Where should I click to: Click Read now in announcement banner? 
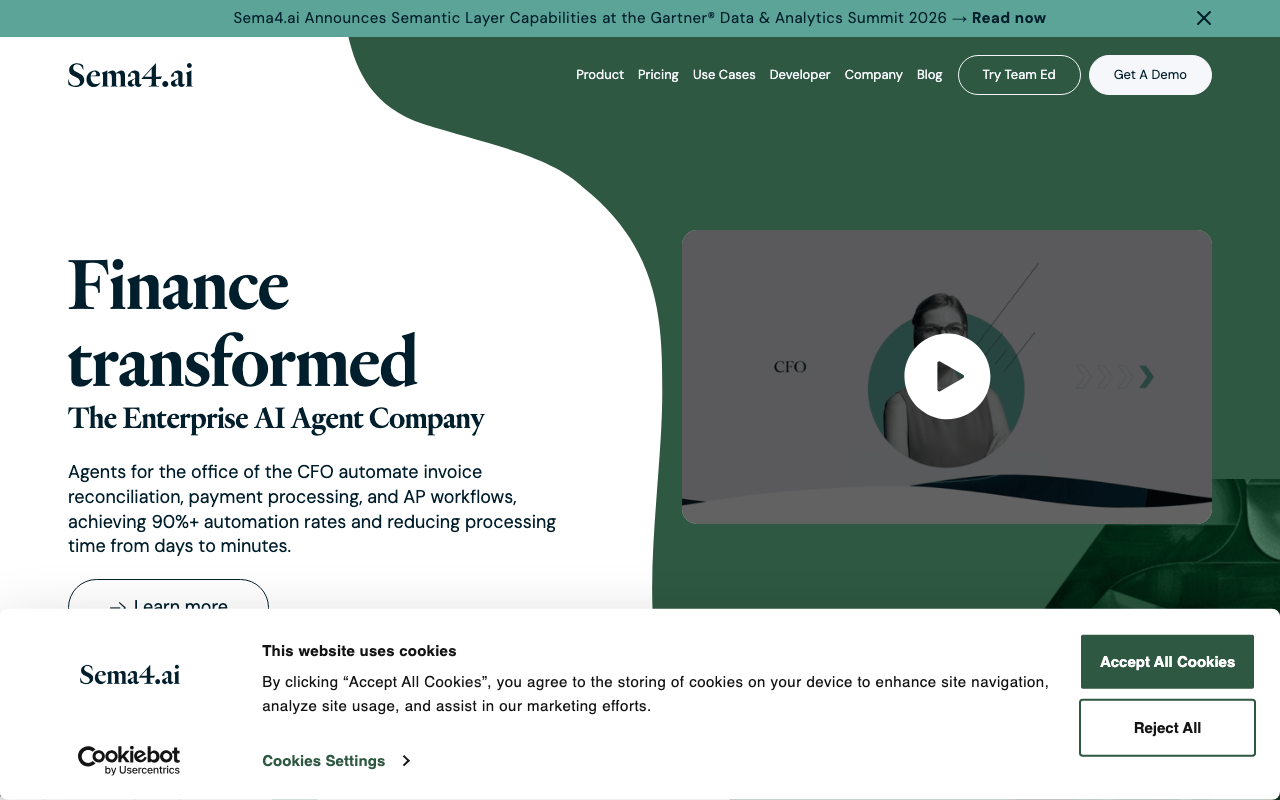[x=1008, y=18]
